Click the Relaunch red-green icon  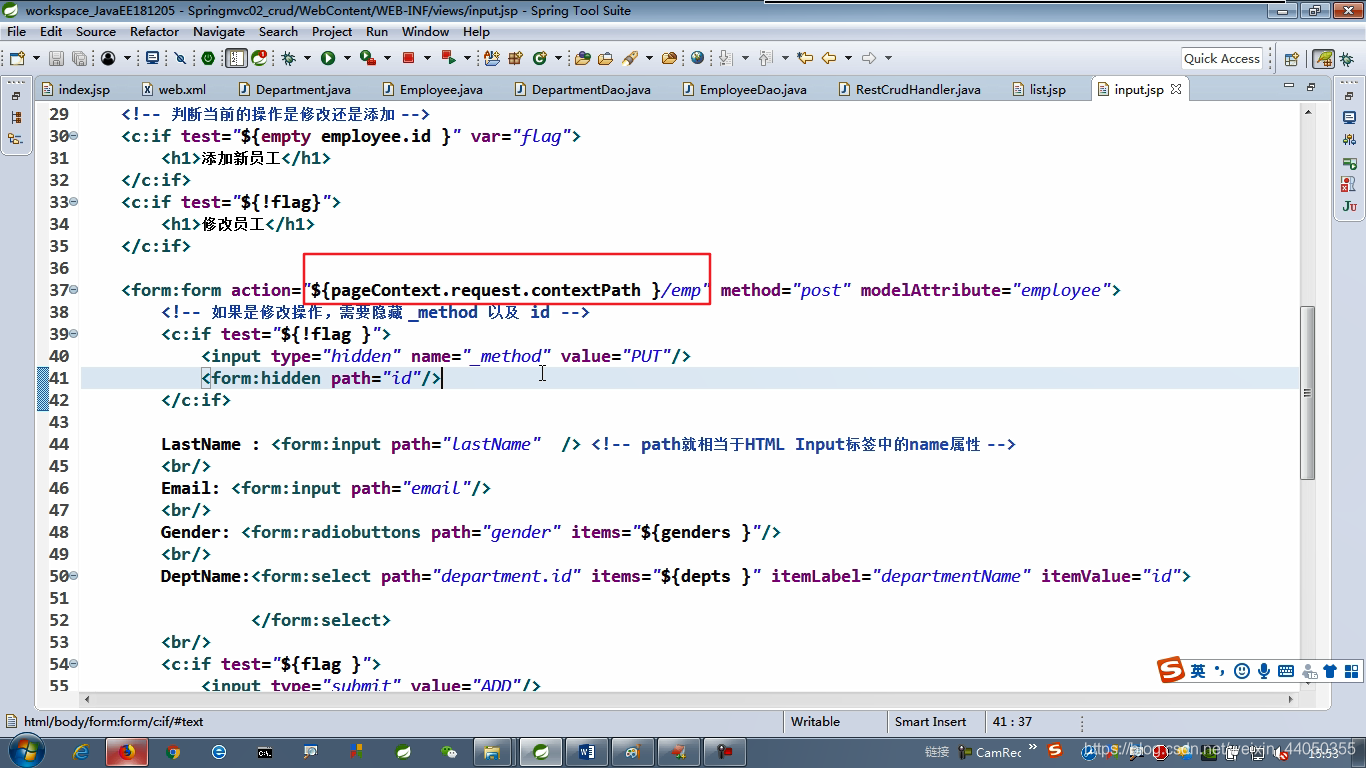(x=448, y=58)
